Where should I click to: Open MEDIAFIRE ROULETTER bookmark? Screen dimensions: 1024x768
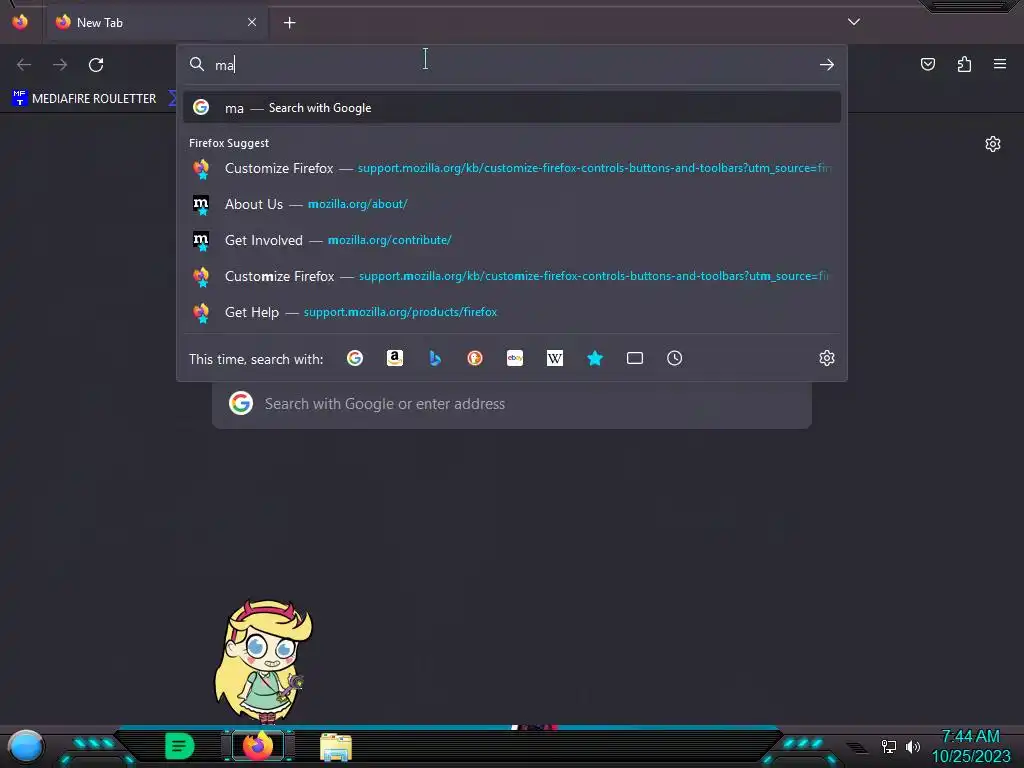point(84,99)
